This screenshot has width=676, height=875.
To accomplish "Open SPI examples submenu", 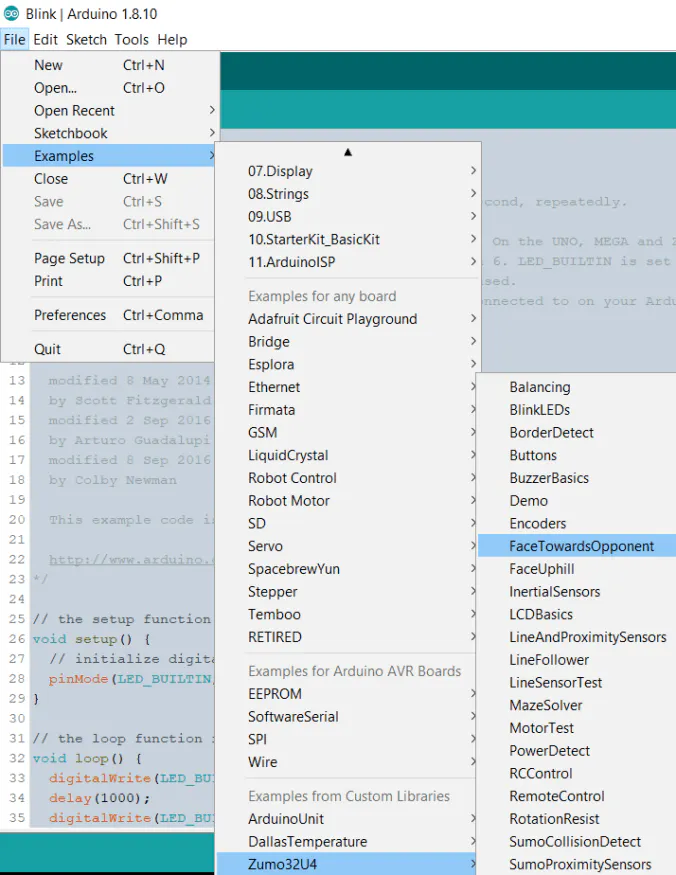I will (x=347, y=739).
